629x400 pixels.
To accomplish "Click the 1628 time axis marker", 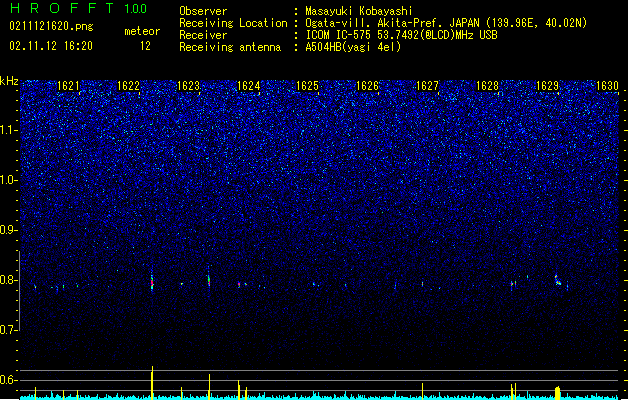I will (x=487, y=86).
